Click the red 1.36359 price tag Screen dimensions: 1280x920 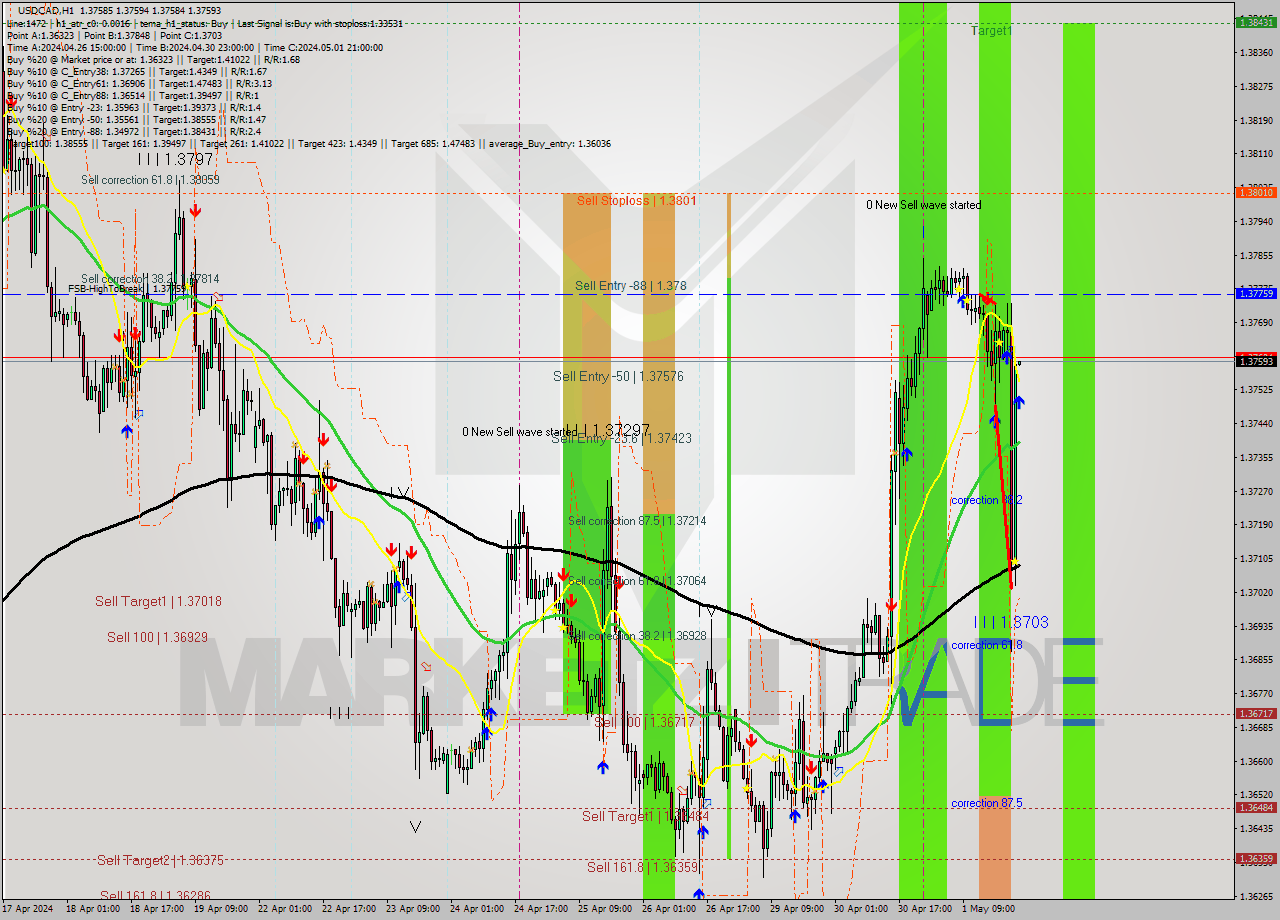pyautogui.click(x=1256, y=858)
